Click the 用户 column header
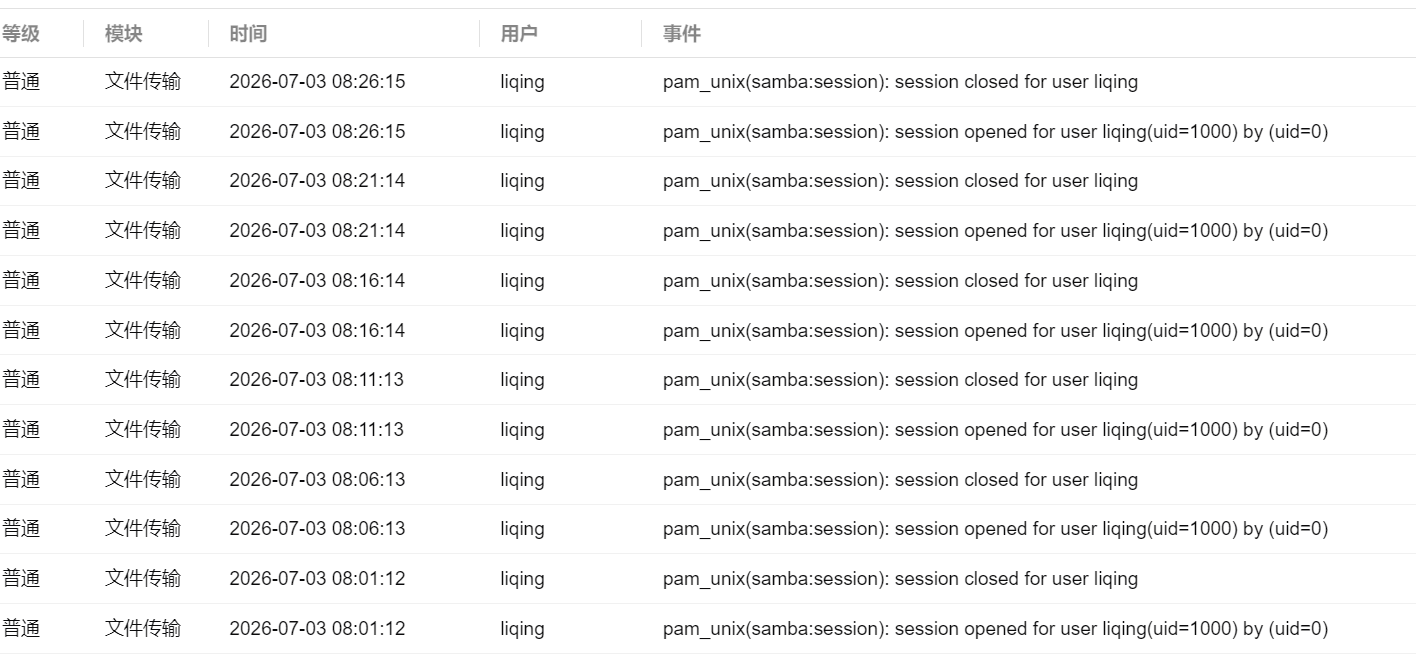The height and width of the screenshot is (654, 1416). tap(519, 34)
